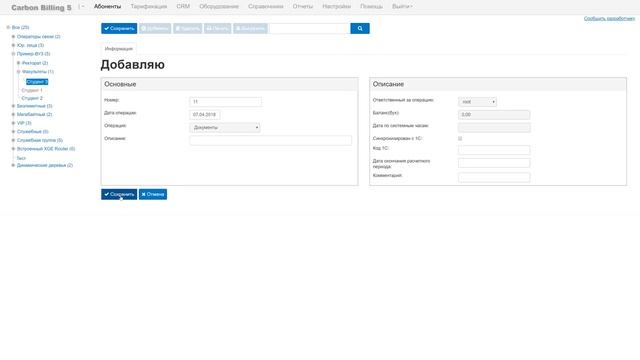Viewport: 640px width, 360px height.
Task: Open the Настройки menu
Action: click(x=336, y=7)
